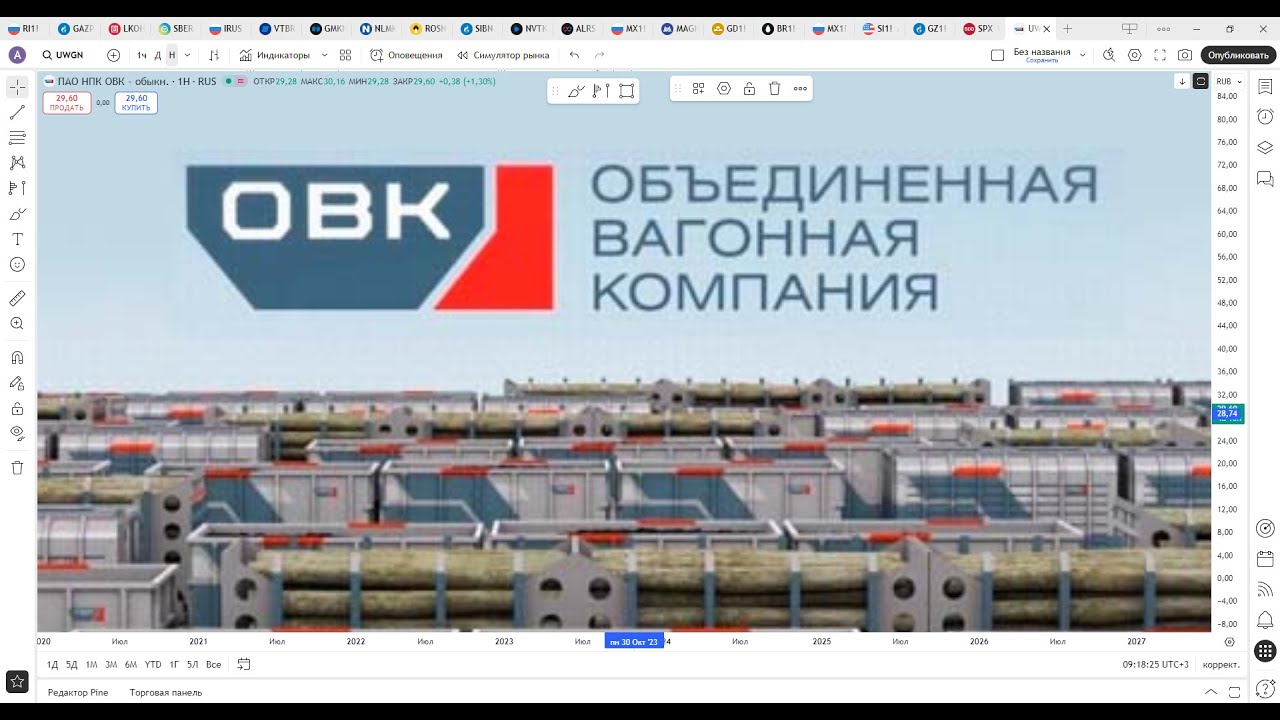Screen dimensions: 1280x720
Task: Remove drawings with left sidebar trash icon
Action: pyautogui.click(x=17, y=467)
